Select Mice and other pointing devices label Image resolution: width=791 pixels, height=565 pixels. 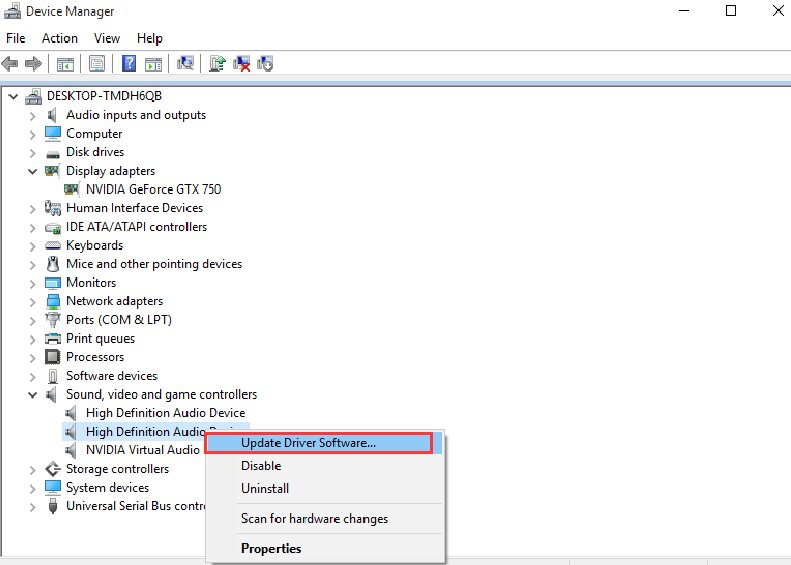154,264
